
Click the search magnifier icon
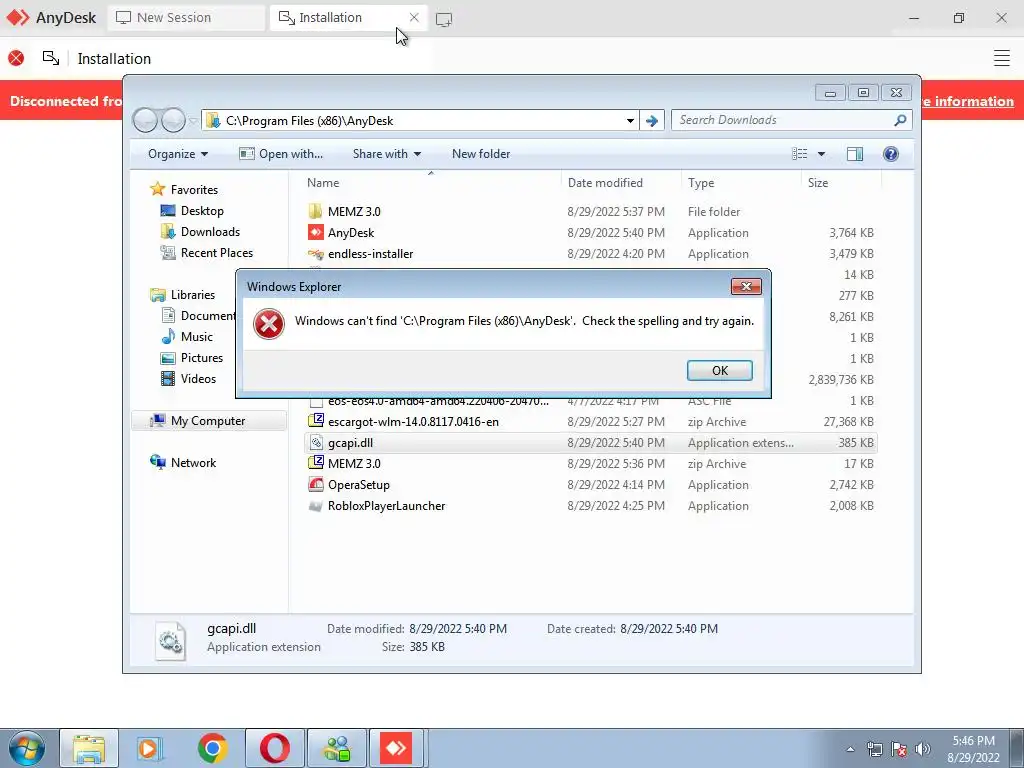pos(900,120)
